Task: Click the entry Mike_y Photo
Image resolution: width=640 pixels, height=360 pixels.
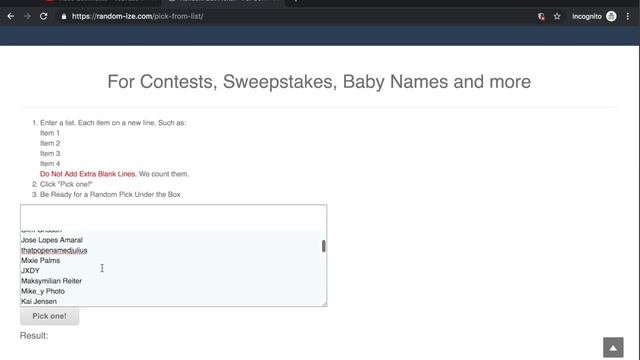Action: pyautogui.click(x=43, y=291)
